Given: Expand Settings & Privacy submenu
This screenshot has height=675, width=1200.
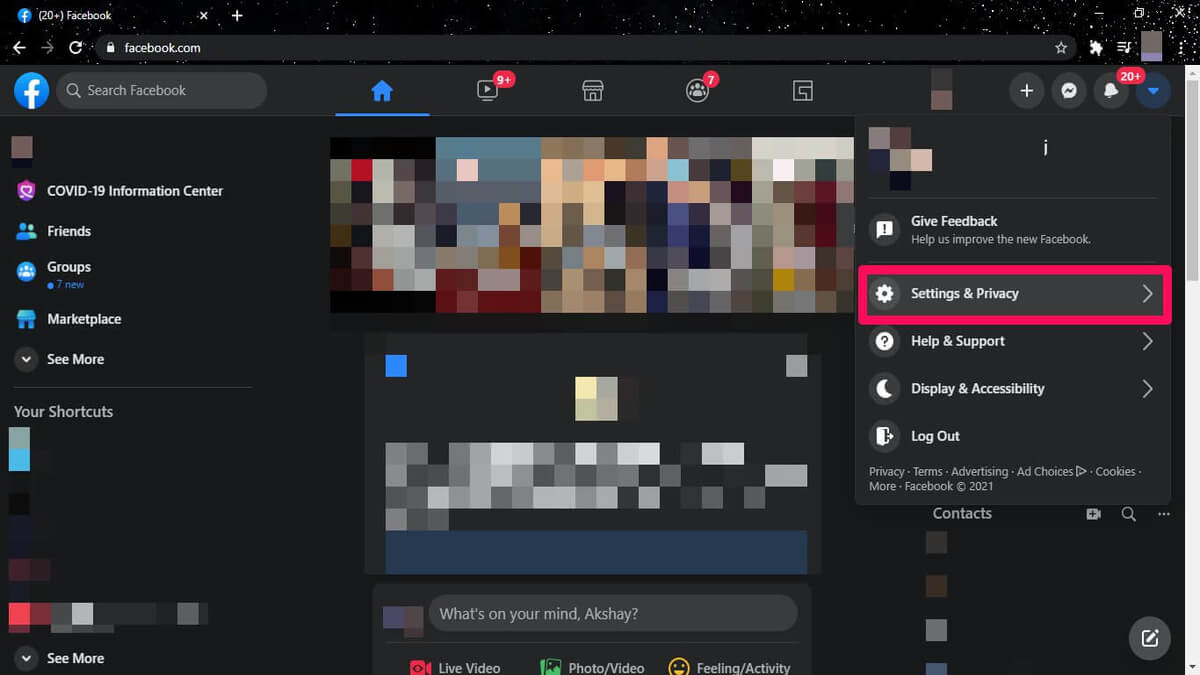Looking at the screenshot, I should point(1014,294).
